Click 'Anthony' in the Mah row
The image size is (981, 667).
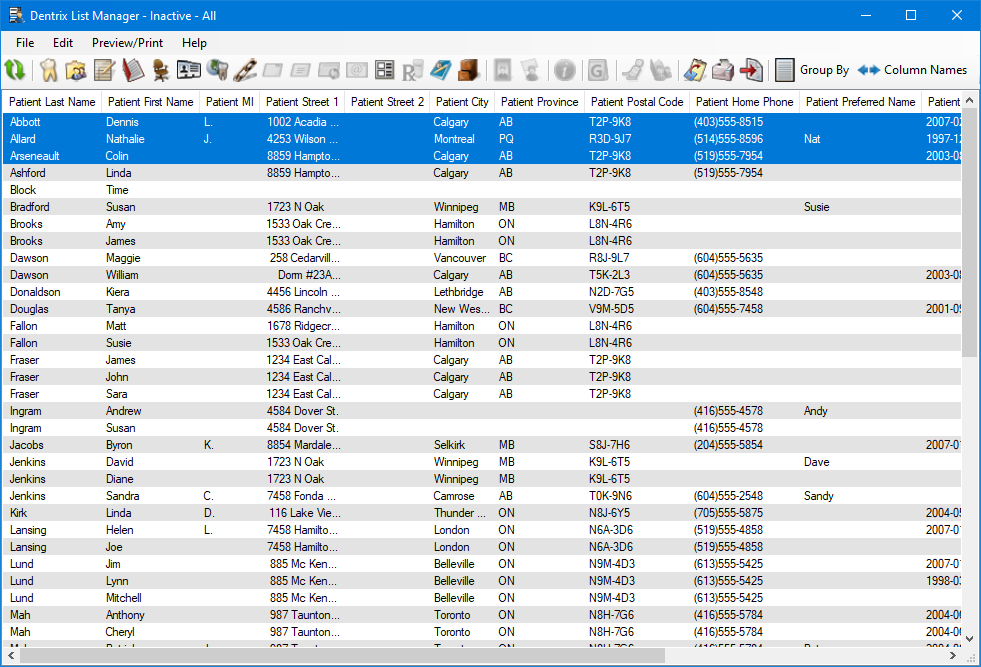[x=125, y=614]
